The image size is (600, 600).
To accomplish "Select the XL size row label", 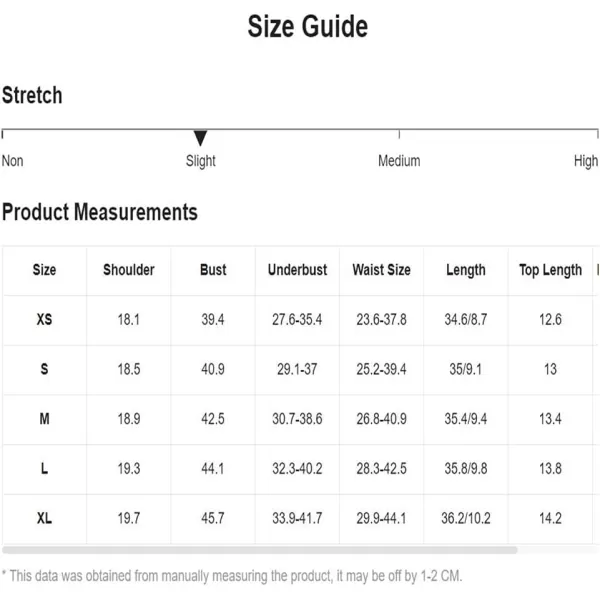I will (44, 518).
